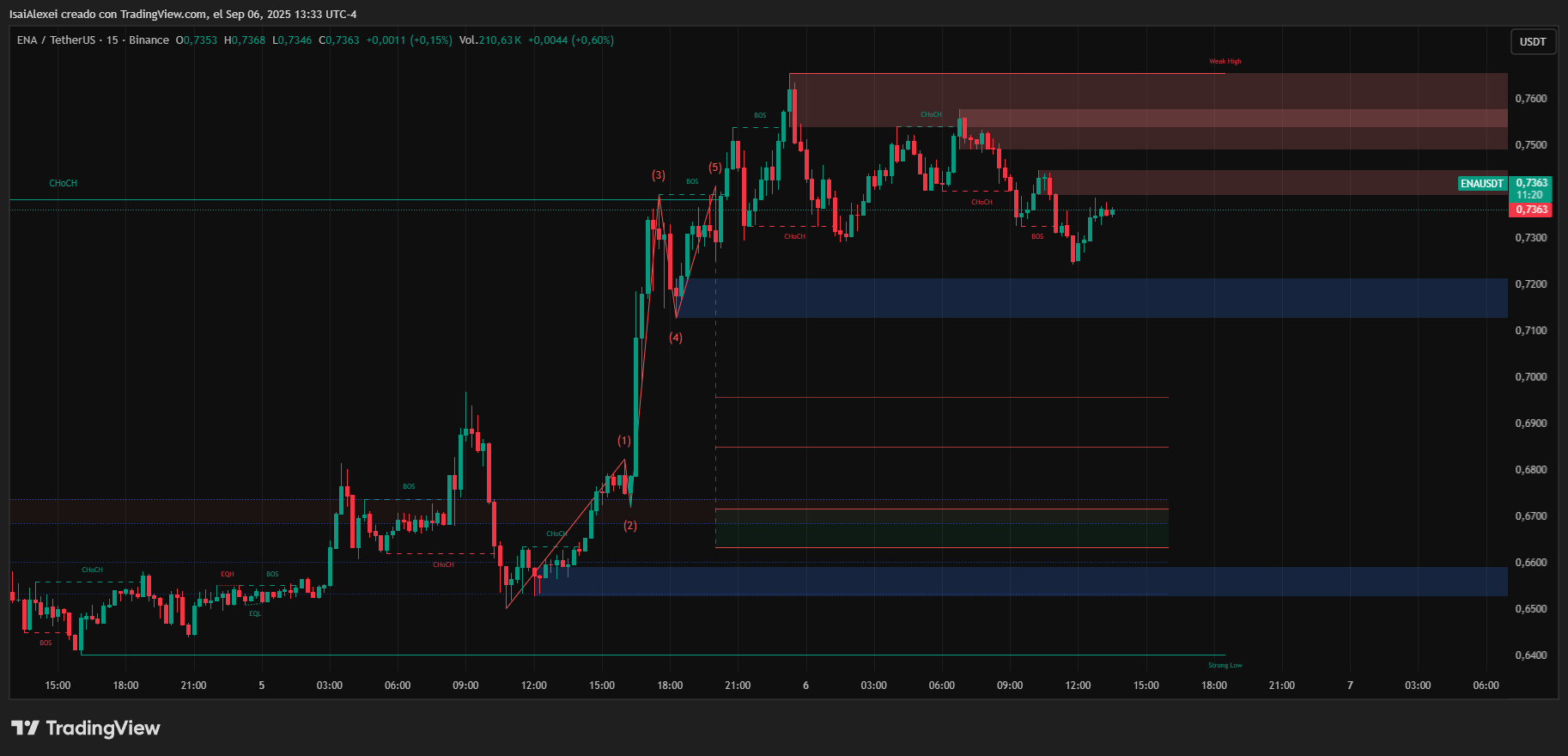This screenshot has height=756, width=1568.
Task: Select the wave (4) label
Action: (x=676, y=338)
